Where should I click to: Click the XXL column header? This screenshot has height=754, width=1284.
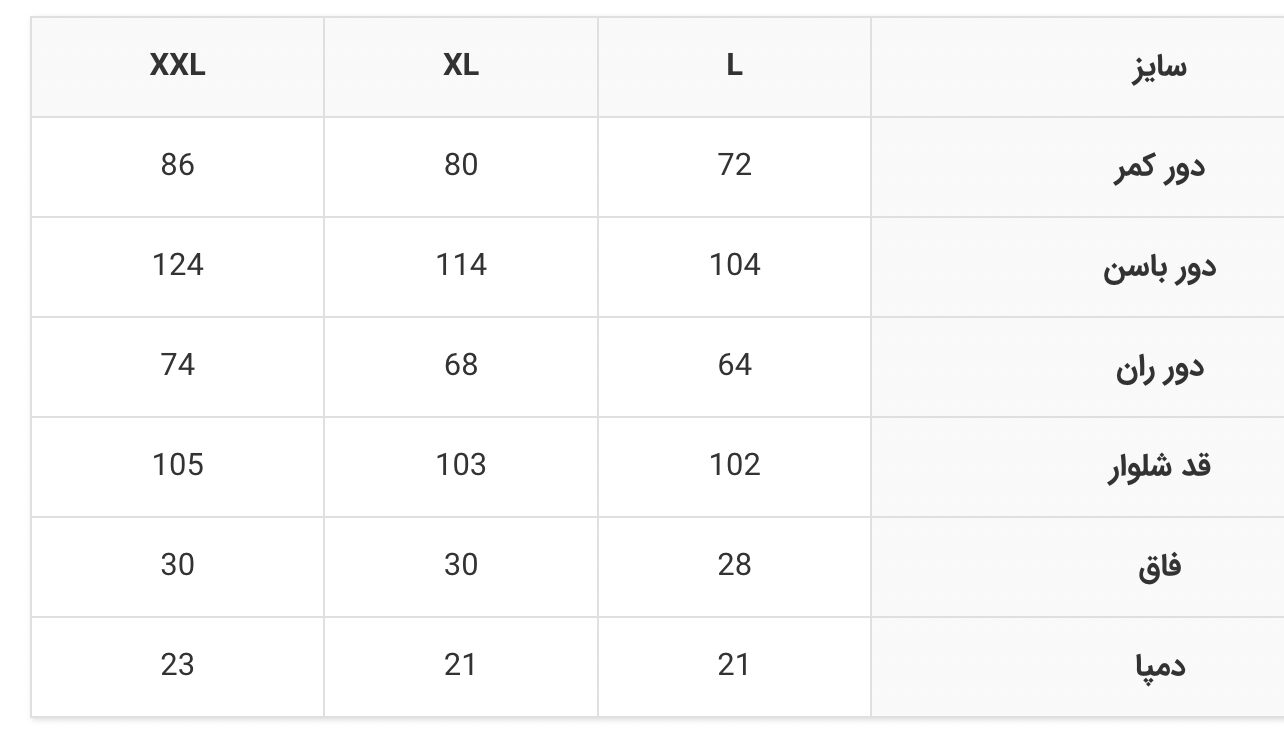coord(177,66)
